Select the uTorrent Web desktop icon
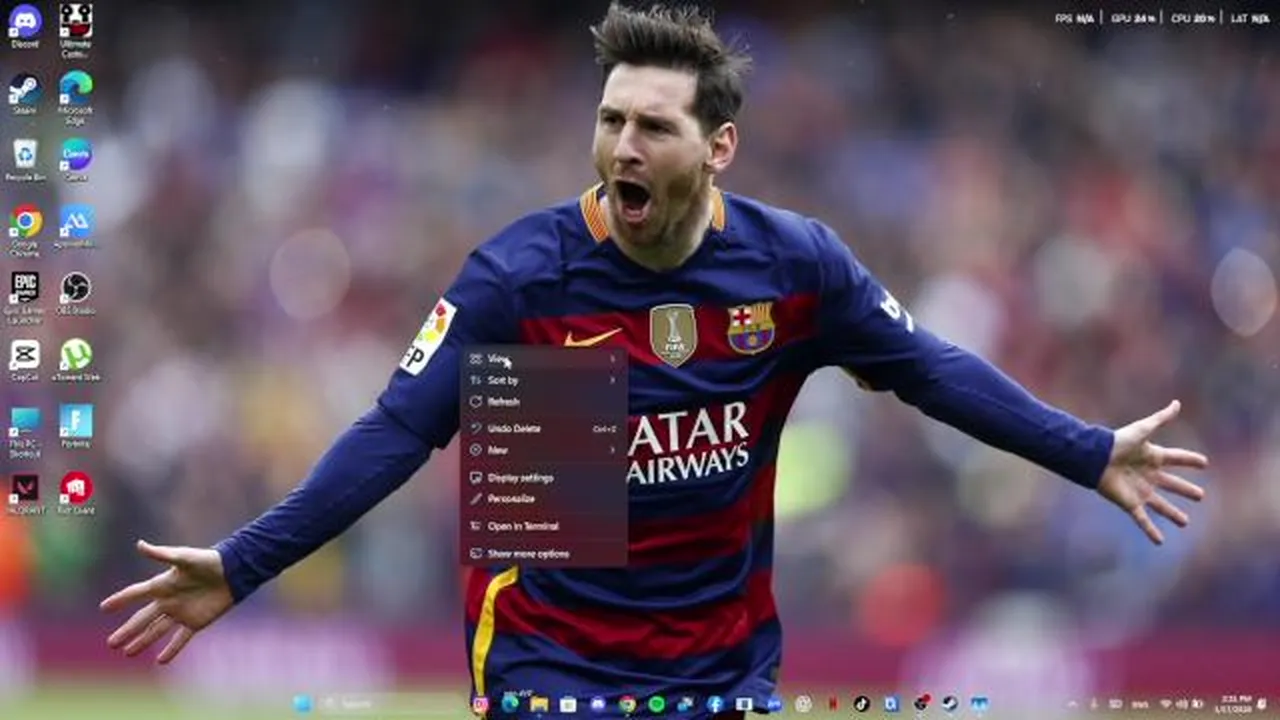Image resolution: width=1280 pixels, height=720 pixels. [x=75, y=360]
